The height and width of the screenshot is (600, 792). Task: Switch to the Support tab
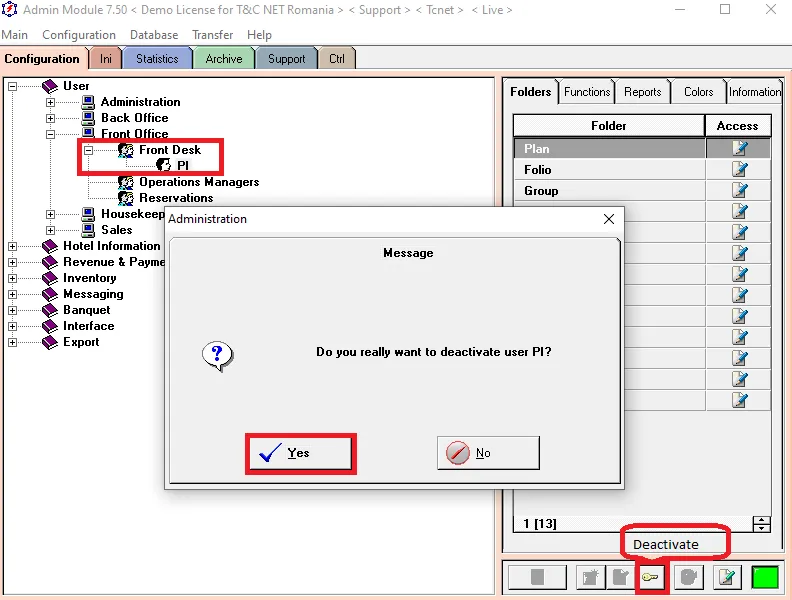tap(286, 59)
